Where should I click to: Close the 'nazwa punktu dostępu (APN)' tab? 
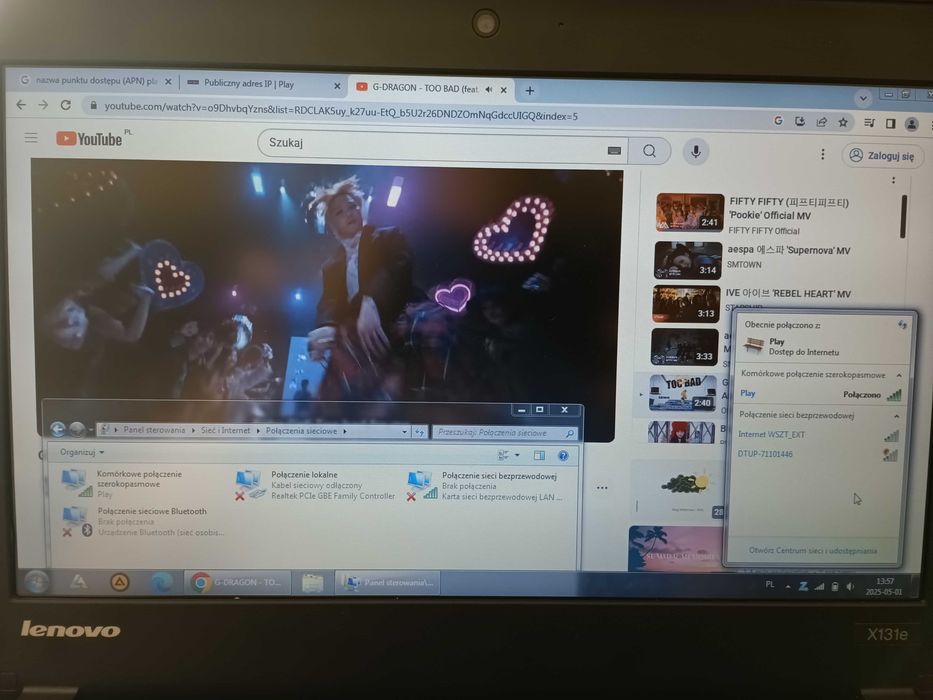click(168, 82)
